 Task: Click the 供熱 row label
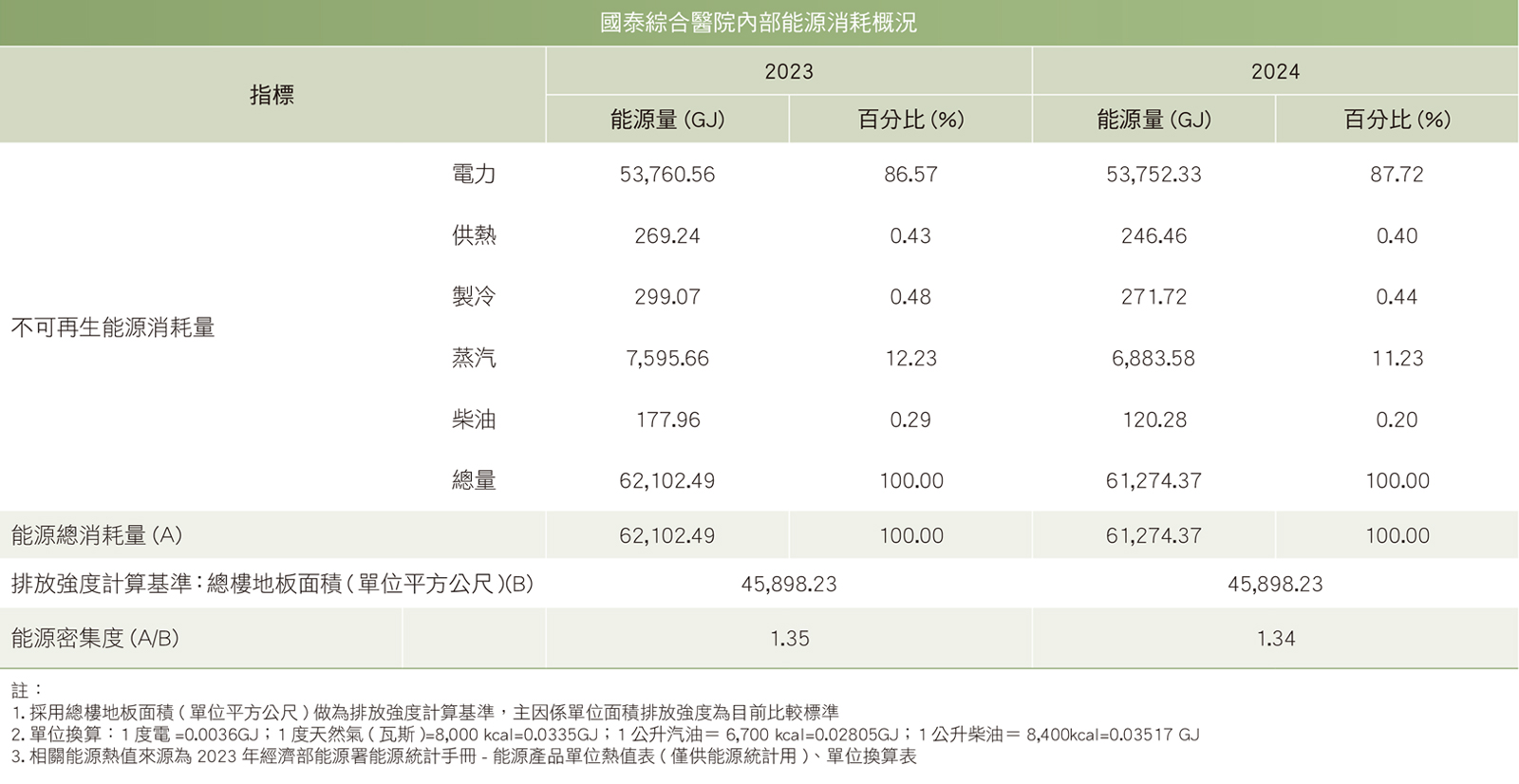tap(474, 235)
